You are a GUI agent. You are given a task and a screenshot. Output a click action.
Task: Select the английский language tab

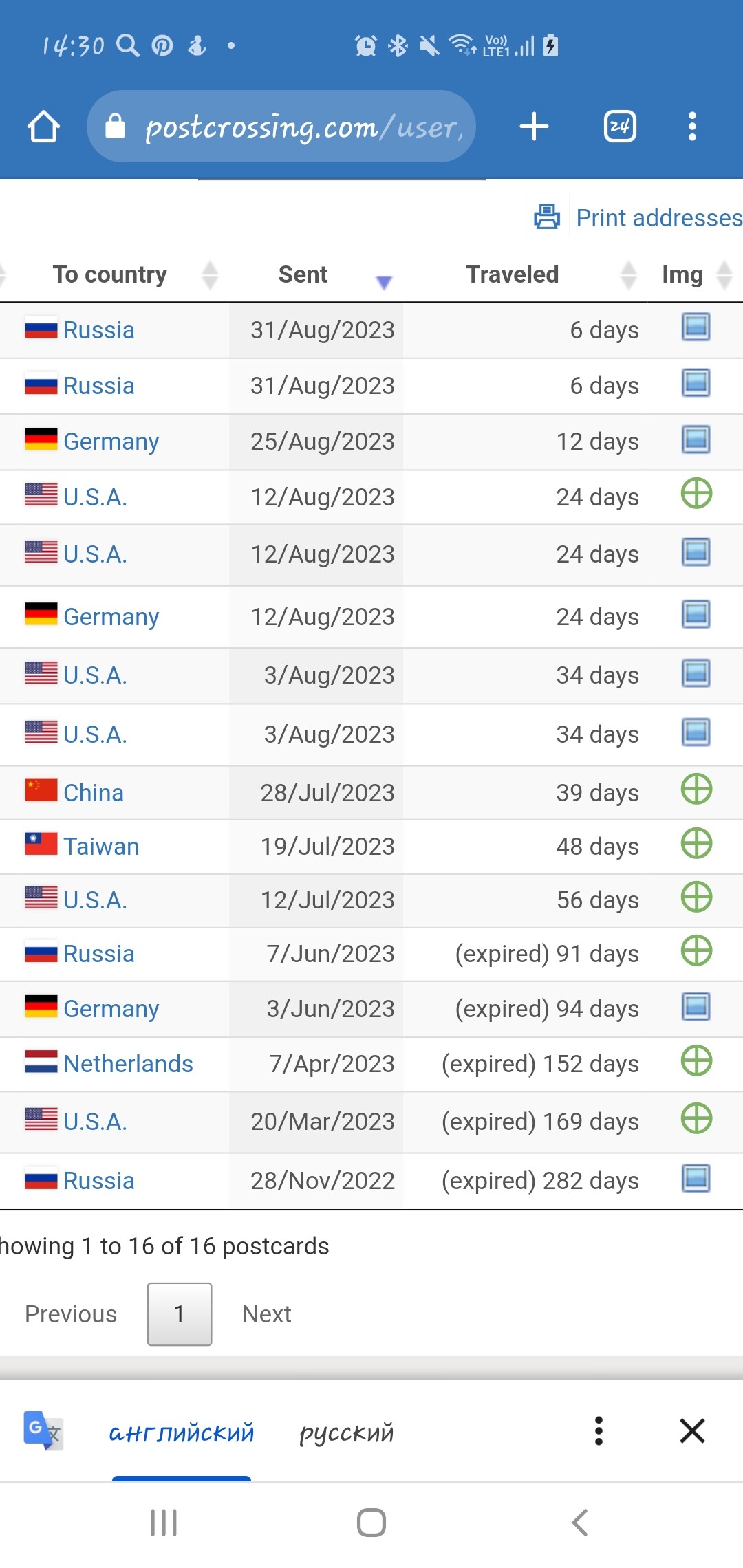pos(182,1433)
